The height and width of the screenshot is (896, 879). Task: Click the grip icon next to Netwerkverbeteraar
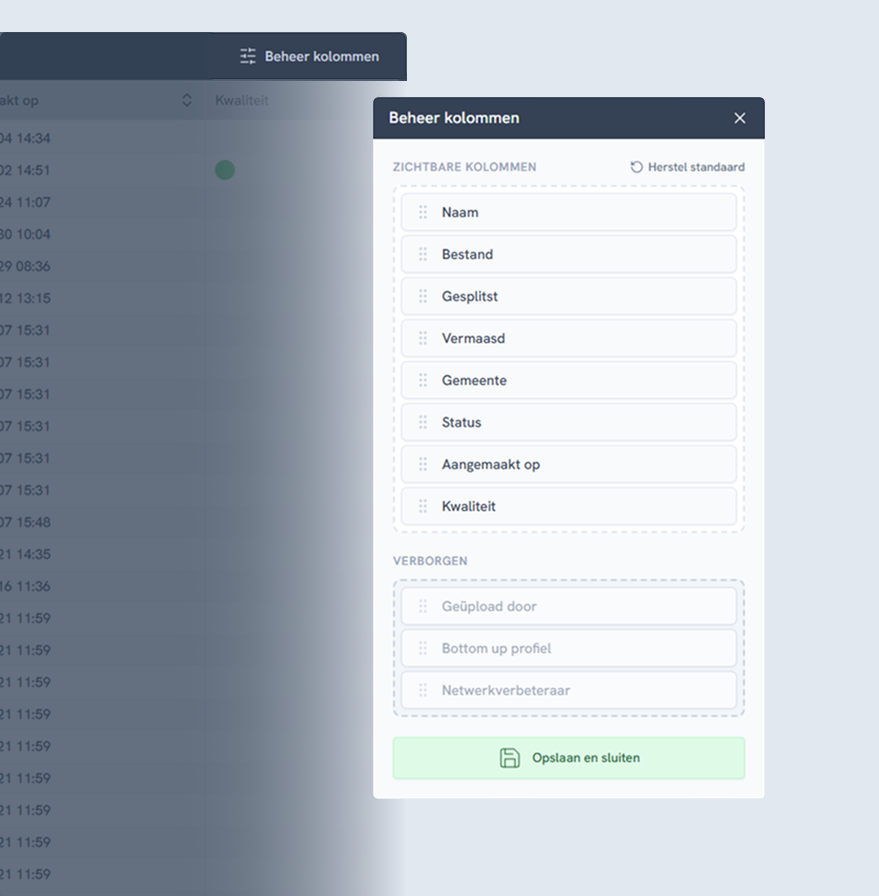coord(423,691)
